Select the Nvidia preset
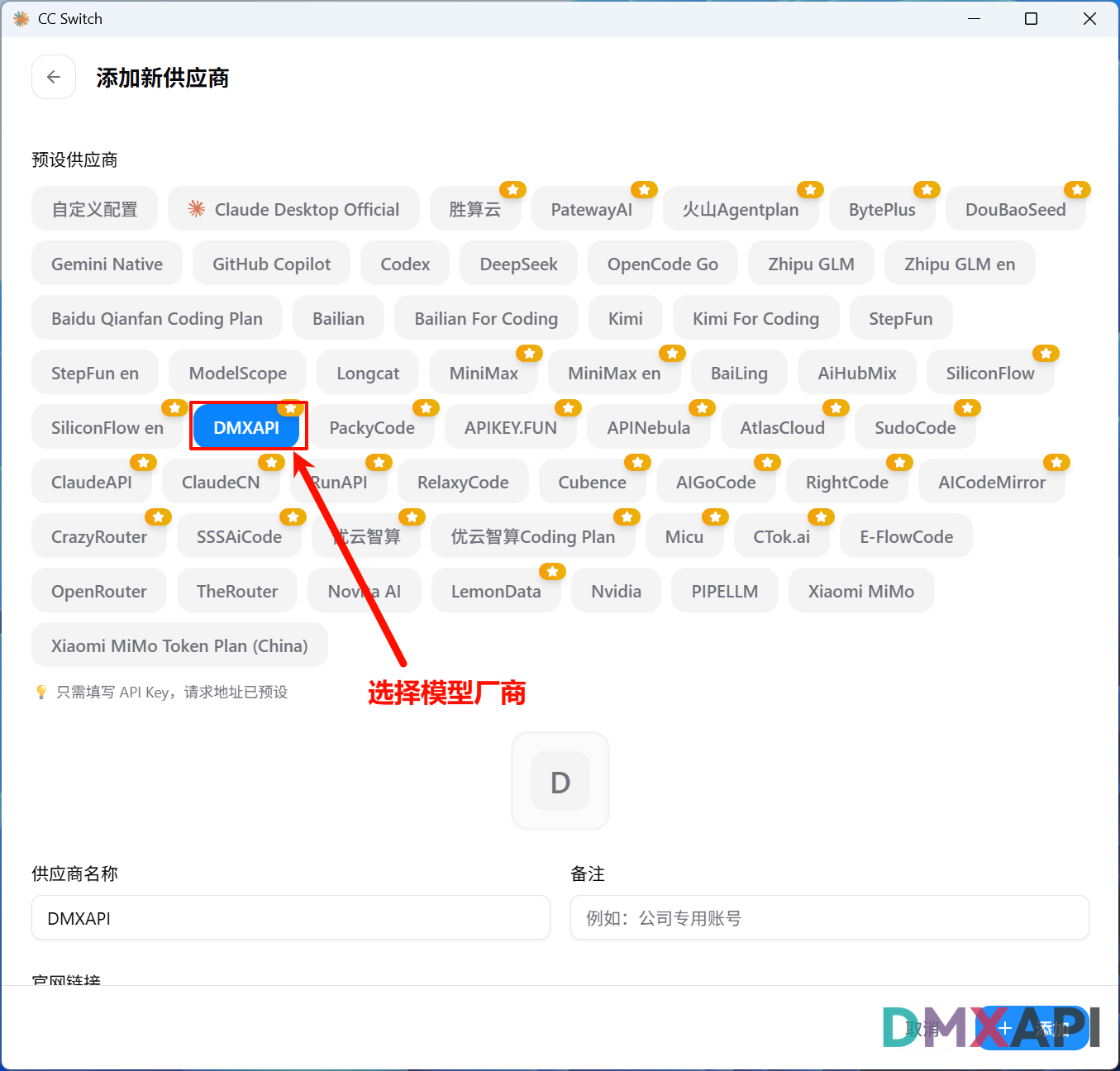Viewport: 1120px width, 1071px height. coord(617,591)
